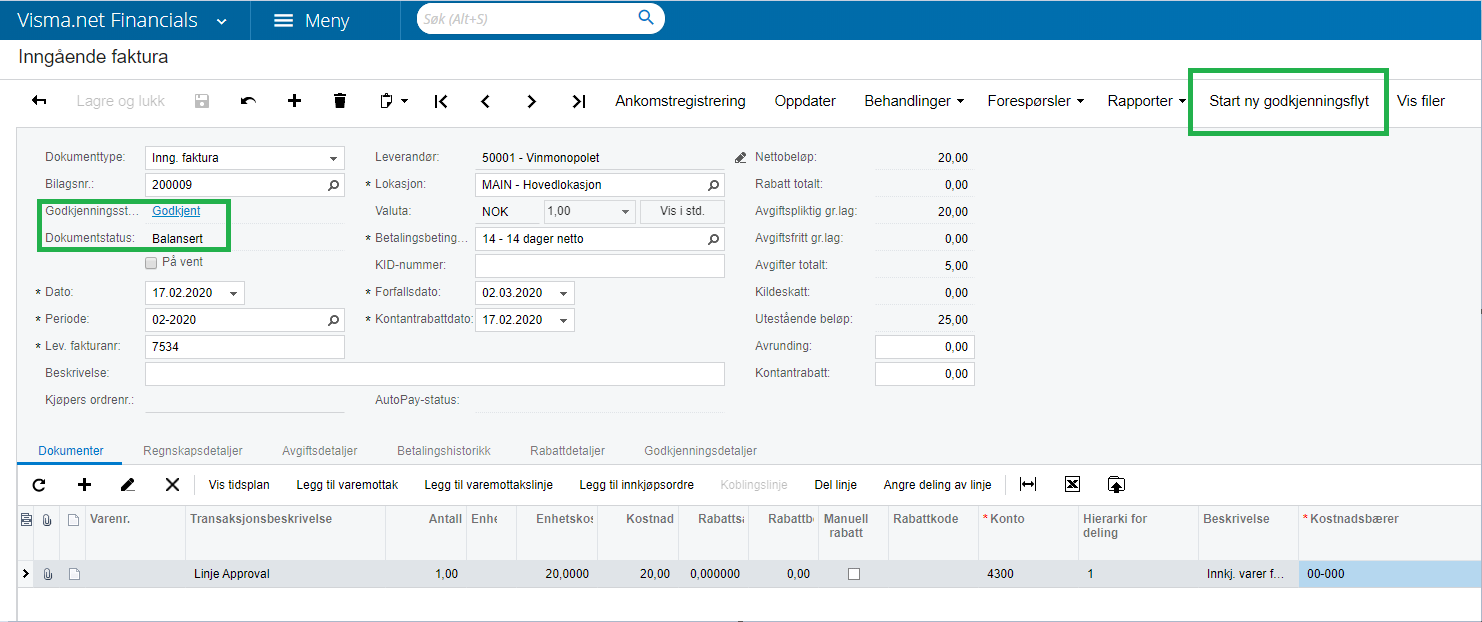
Task: Click the search magnifier in top bar
Action: coord(646,18)
